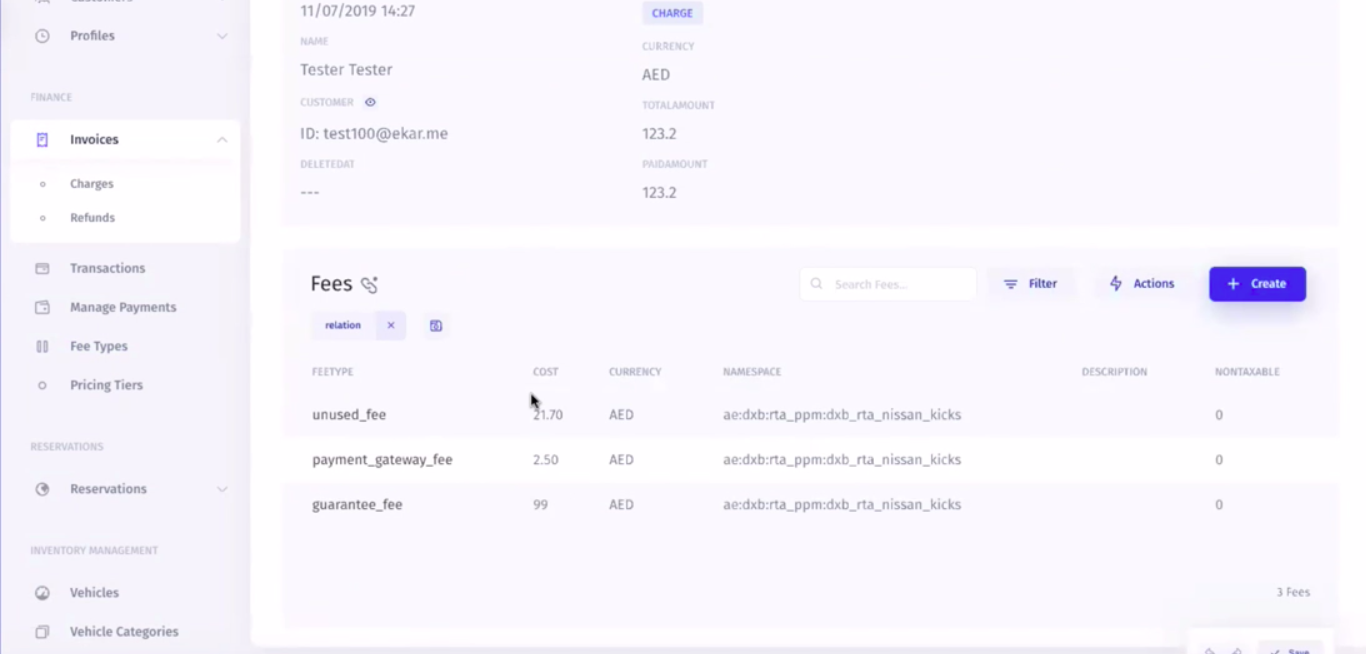Click the Save button at bottom right
The width and height of the screenshot is (1366, 654).
[x=1290, y=649]
